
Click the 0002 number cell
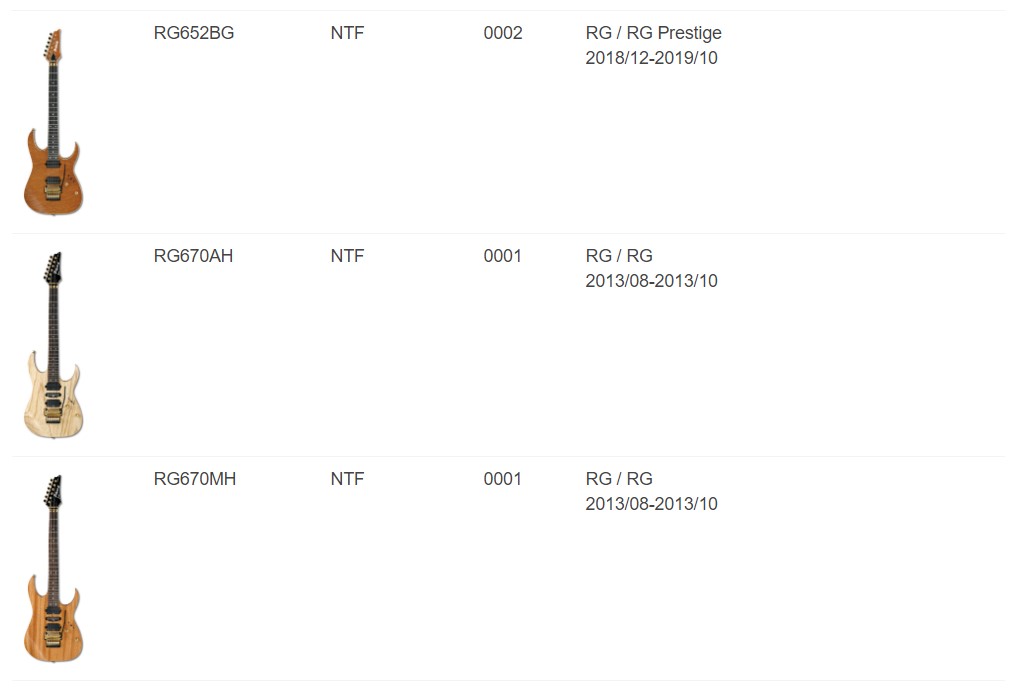coord(503,33)
